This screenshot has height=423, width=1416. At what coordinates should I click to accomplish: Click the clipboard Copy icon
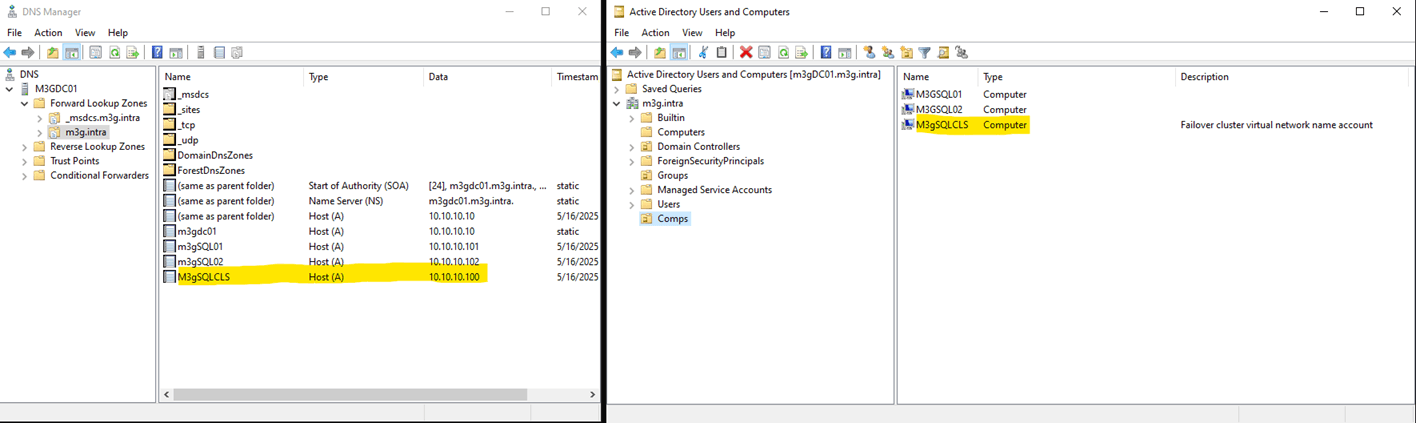pyautogui.click(x=721, y=52)
